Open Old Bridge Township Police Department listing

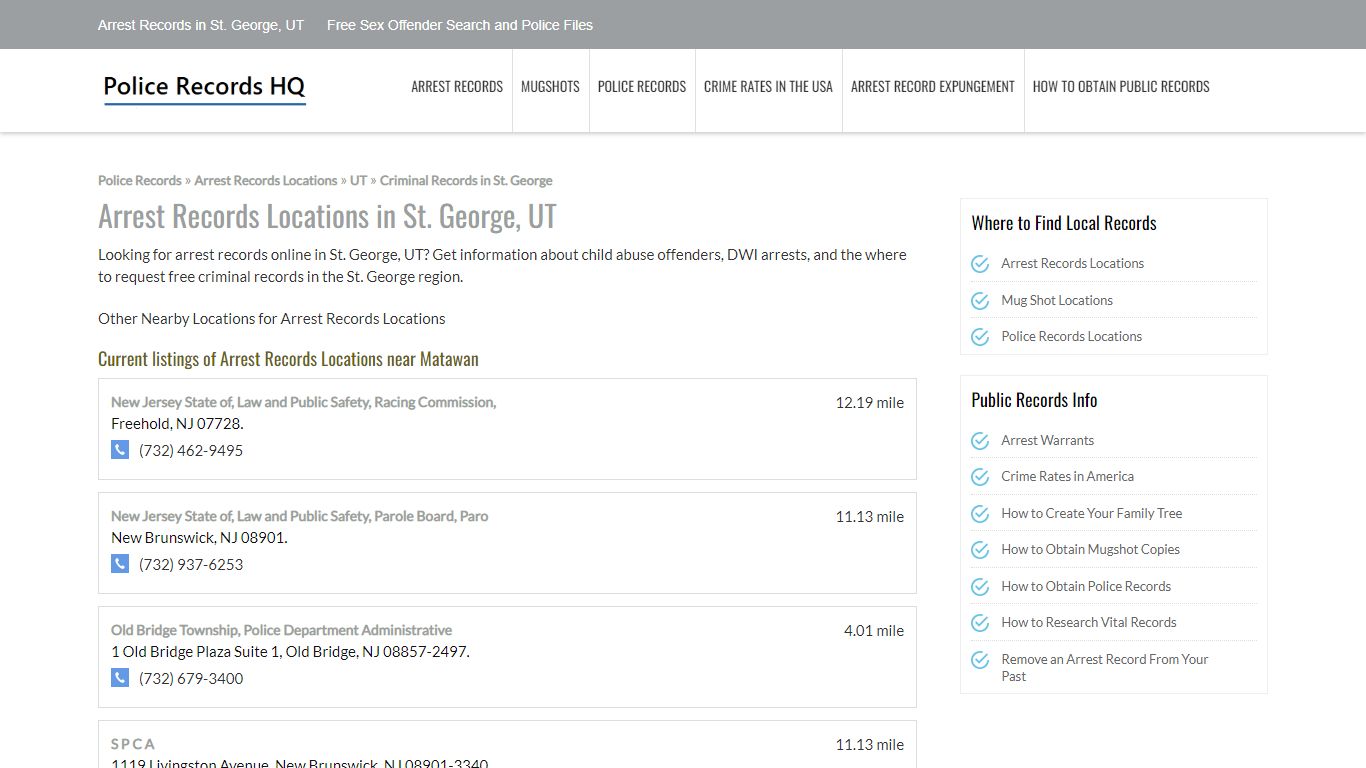(x=281, y=630)
